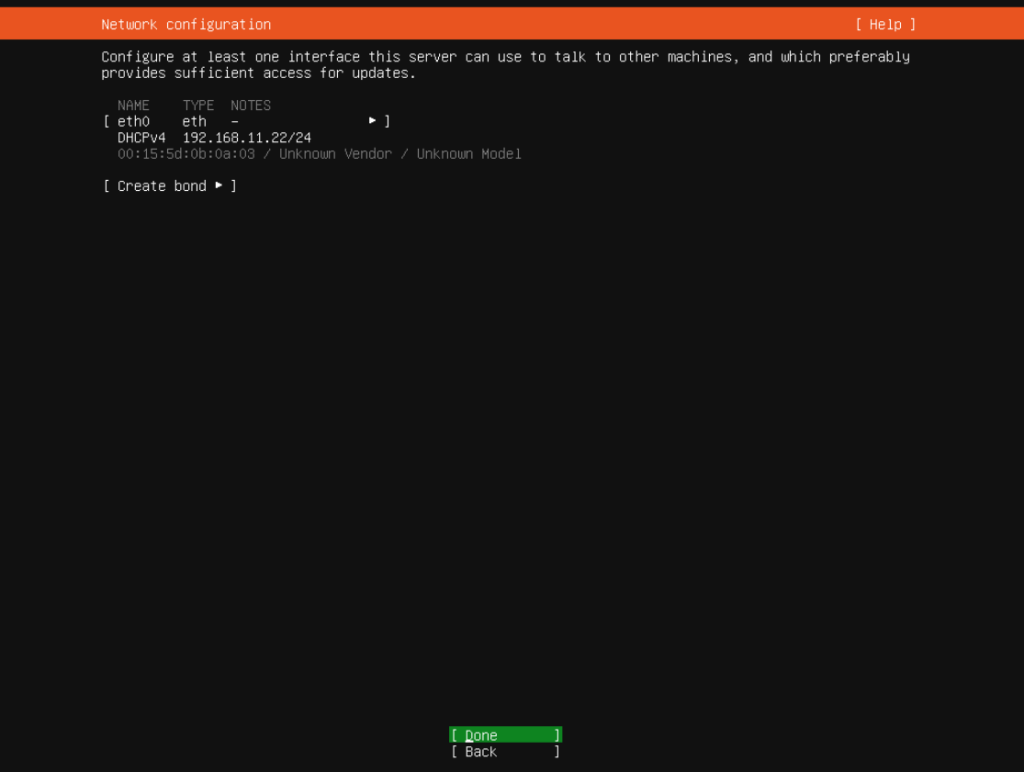The height and width of the screenshot is (772, 1024).
Task: Click the eth label under TYPE
Action: (193, 121)
